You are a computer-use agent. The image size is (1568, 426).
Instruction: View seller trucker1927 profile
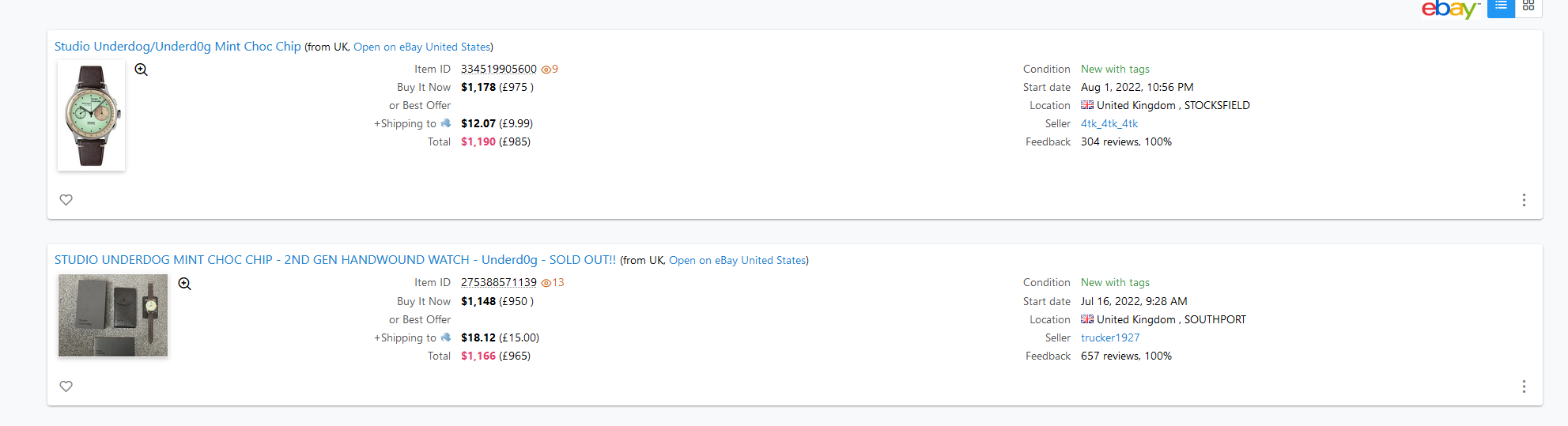click(1110, 338)
